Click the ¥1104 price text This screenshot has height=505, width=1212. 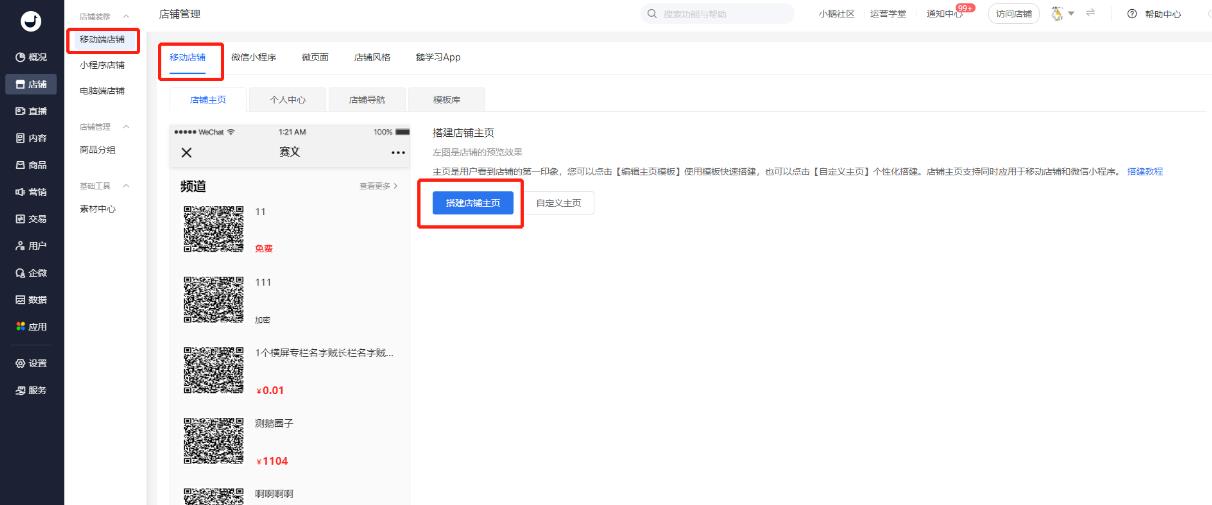click(x=272, y=461)
